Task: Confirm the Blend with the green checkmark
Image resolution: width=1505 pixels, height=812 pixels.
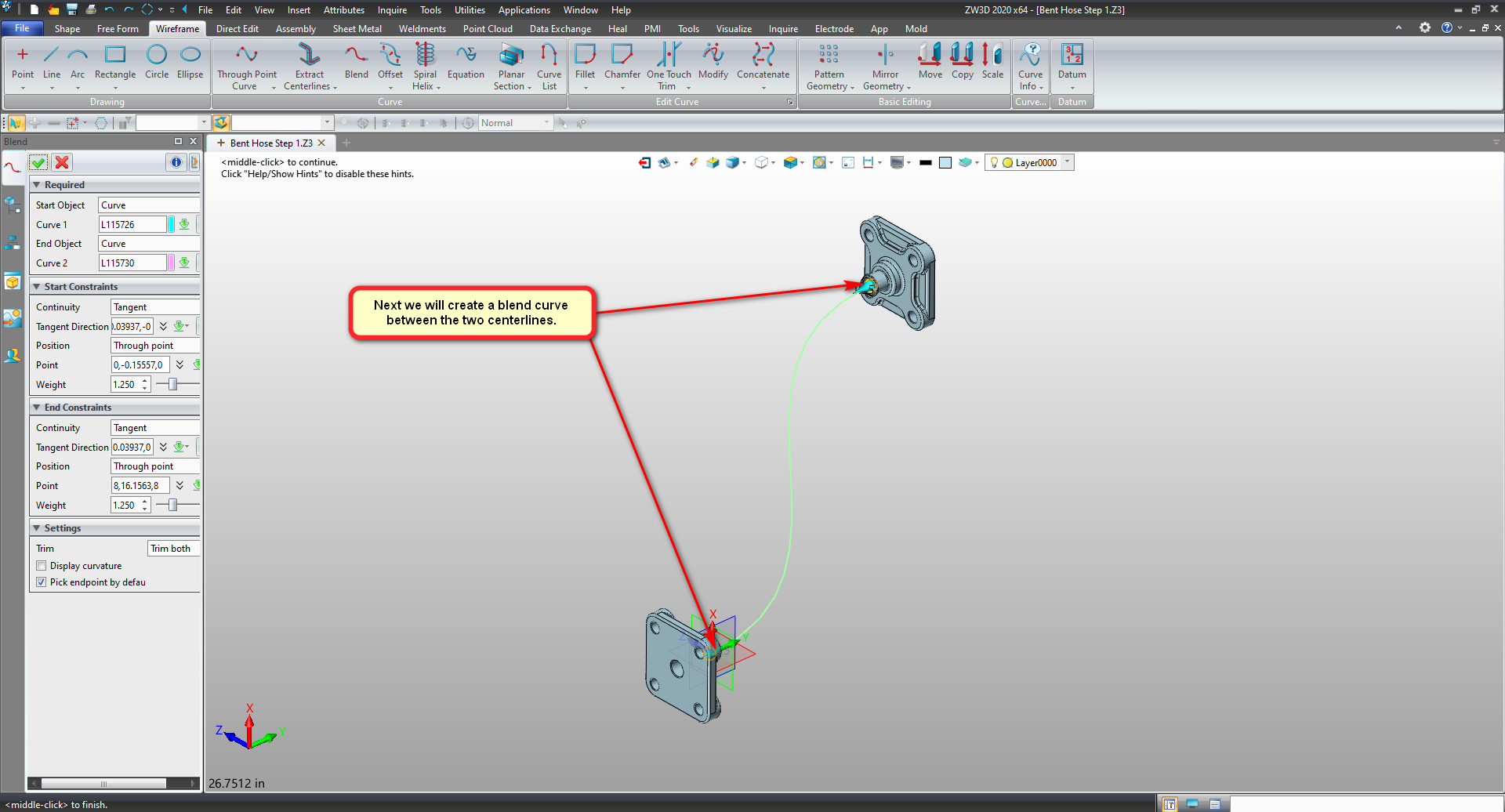Action: [38, 162]
